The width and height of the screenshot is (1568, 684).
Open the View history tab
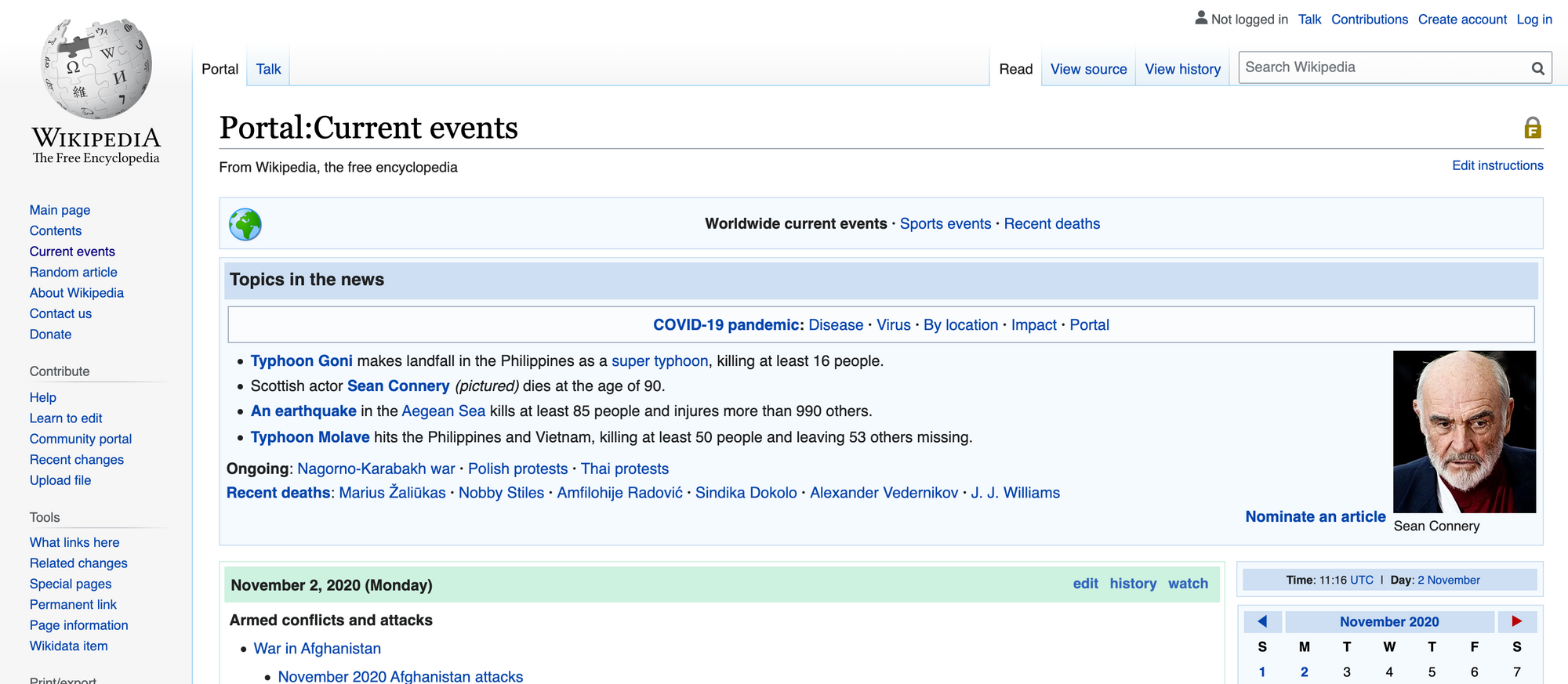point(1182,69)
